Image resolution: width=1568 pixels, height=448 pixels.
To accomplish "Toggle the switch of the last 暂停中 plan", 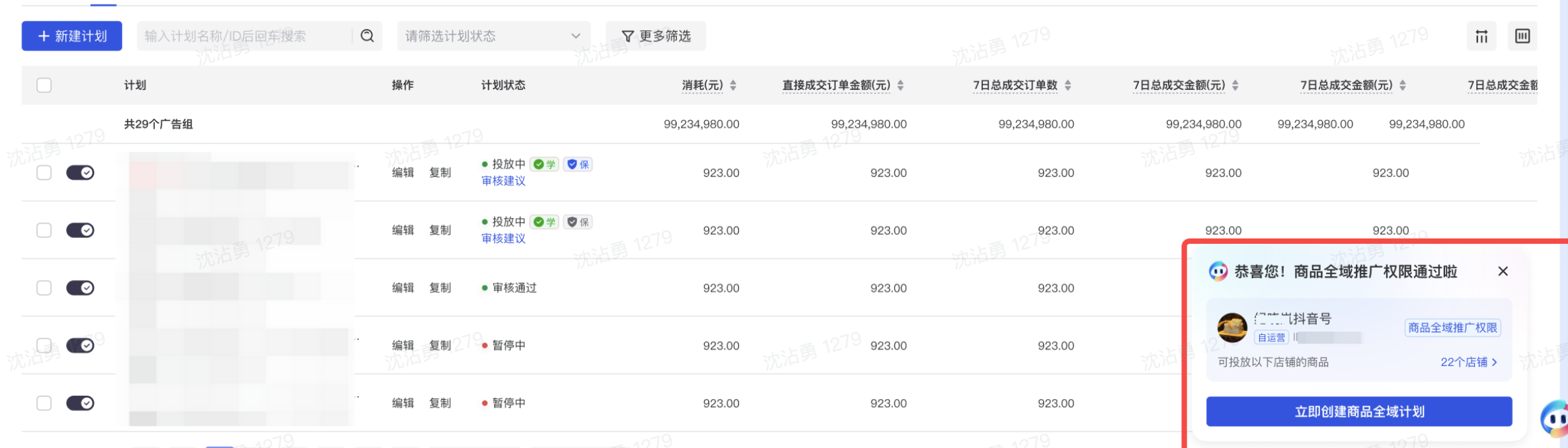I will pyautogui.click(x=80, y=403).
